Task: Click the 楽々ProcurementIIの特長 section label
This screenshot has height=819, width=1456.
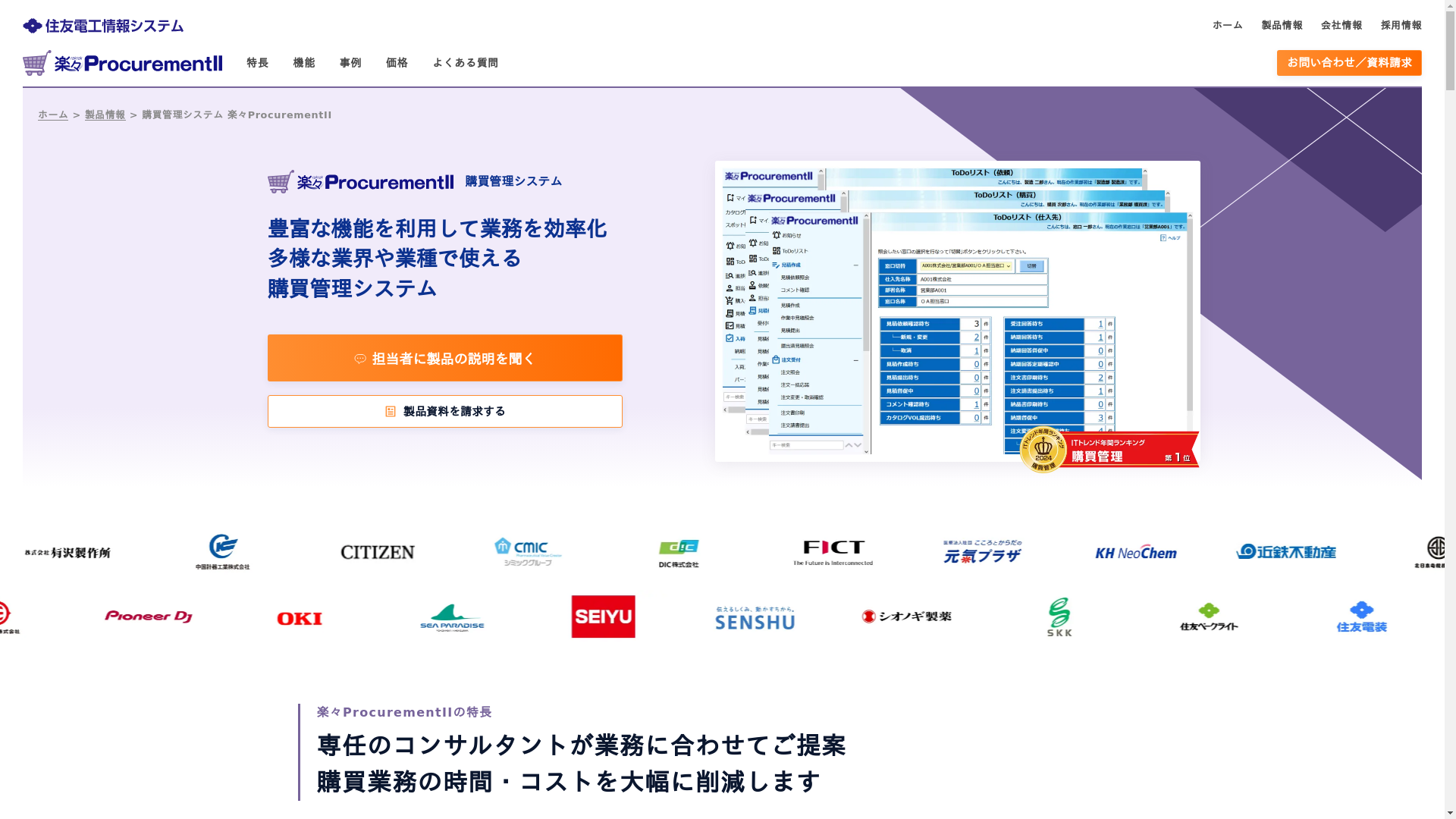Action: click(x=404, y=712)
